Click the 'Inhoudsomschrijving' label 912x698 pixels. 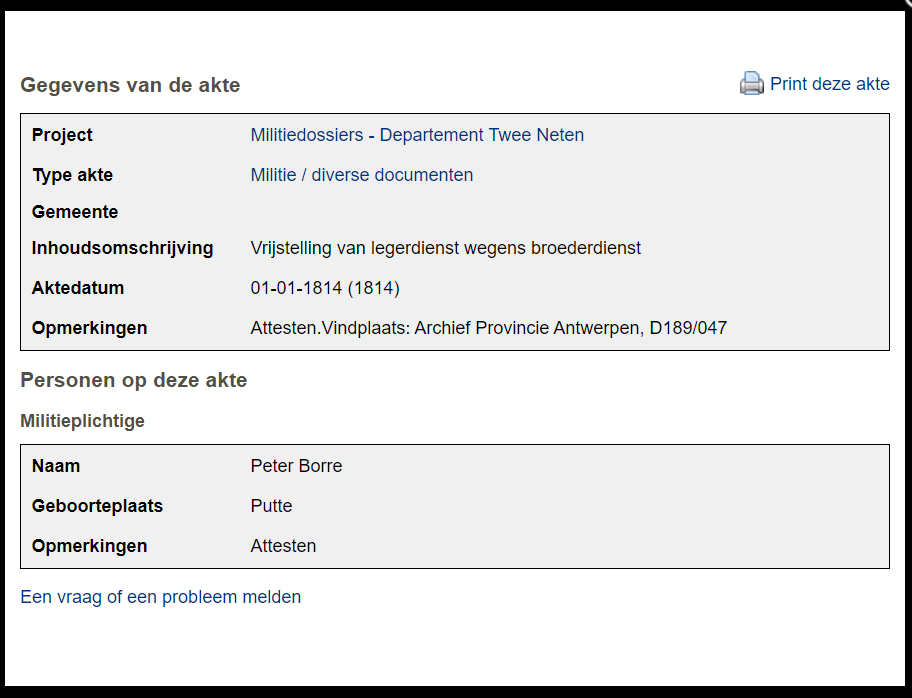click(x=122, y=248)
